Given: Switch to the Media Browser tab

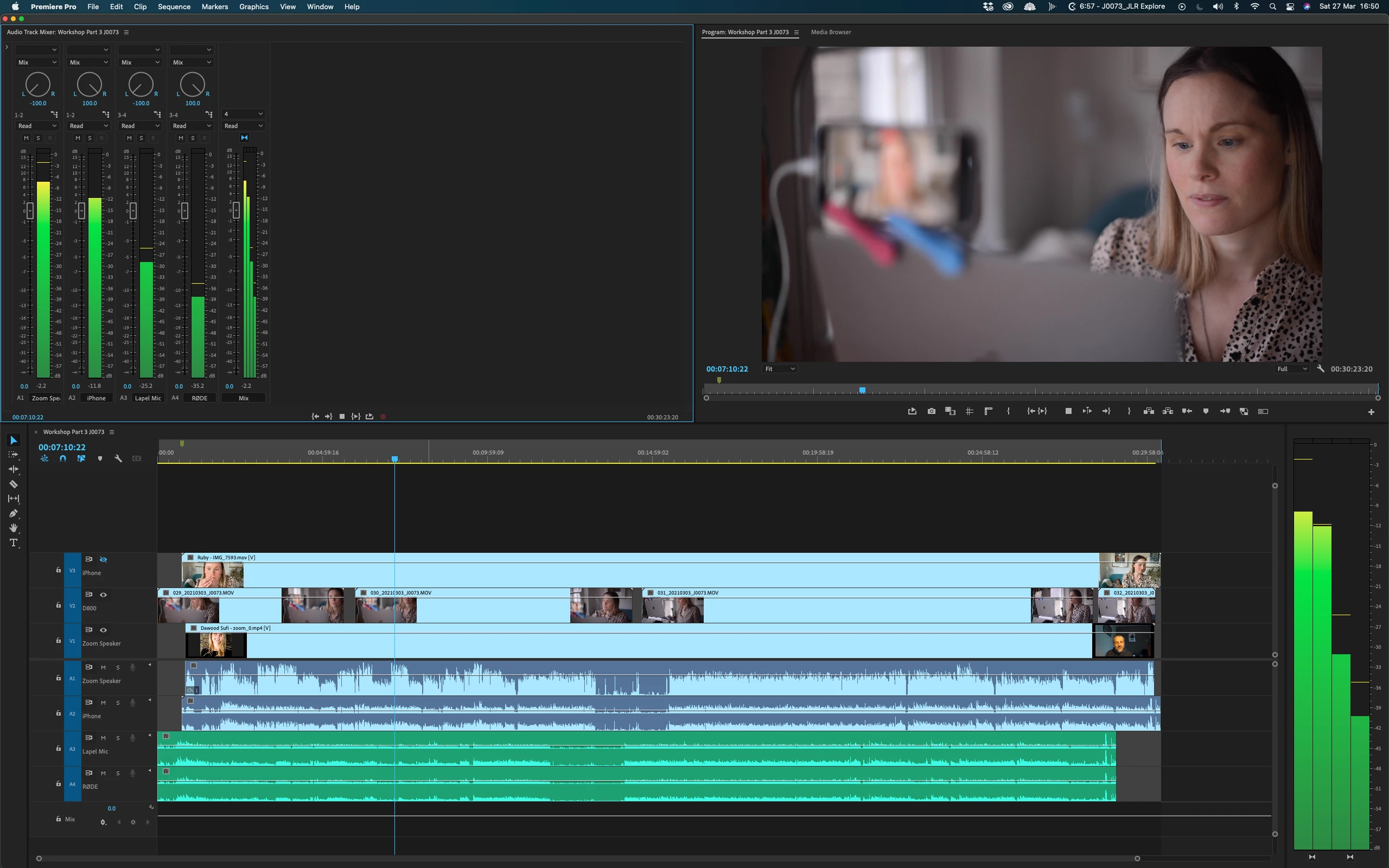Looking at the screenshot, I should [830, 32].
